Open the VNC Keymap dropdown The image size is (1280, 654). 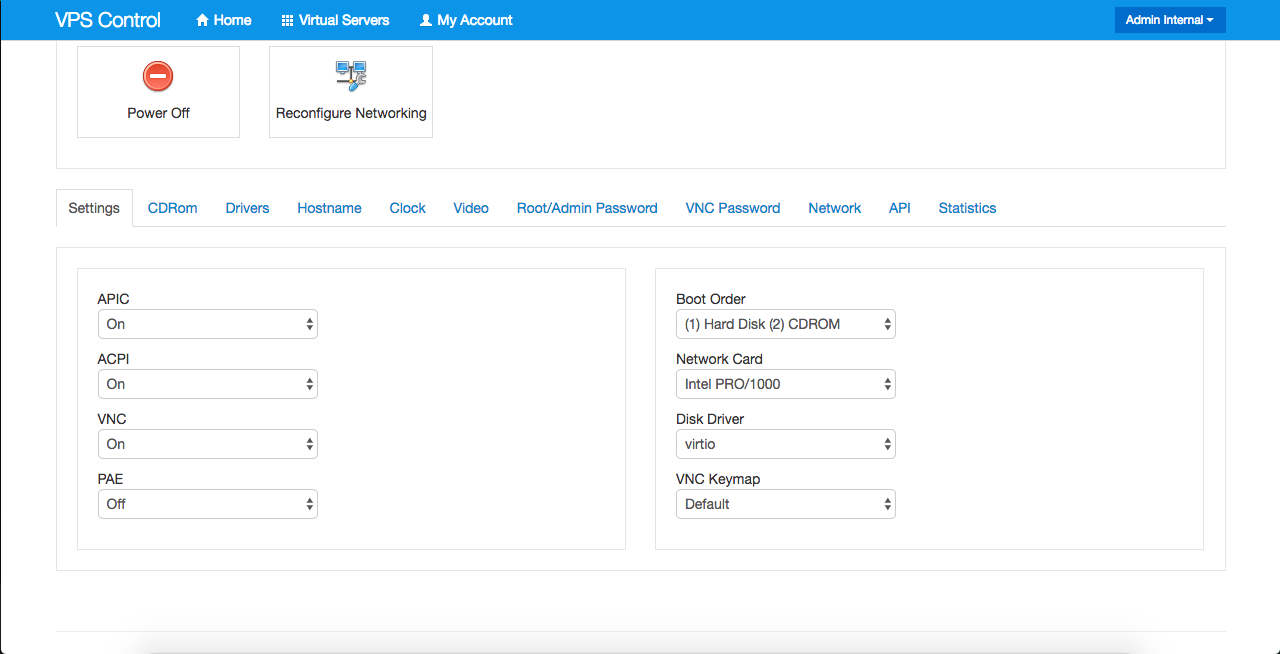point(786,504)
